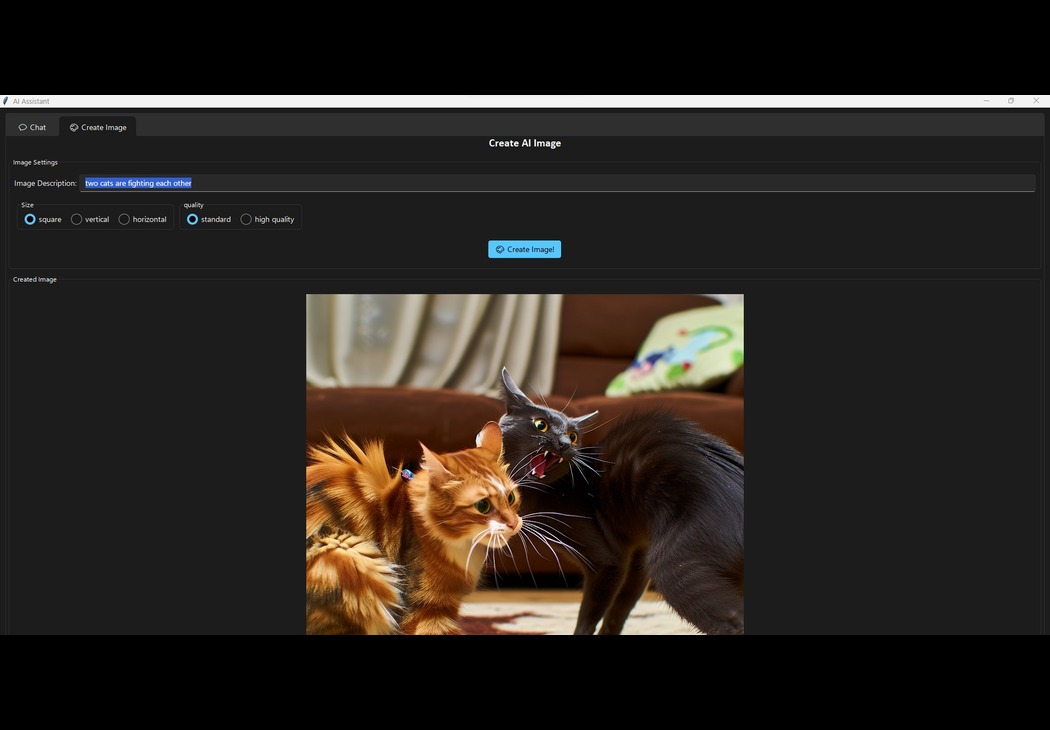Enable high quality output
The image size is (1050, 730).
[x=246, y=219]
